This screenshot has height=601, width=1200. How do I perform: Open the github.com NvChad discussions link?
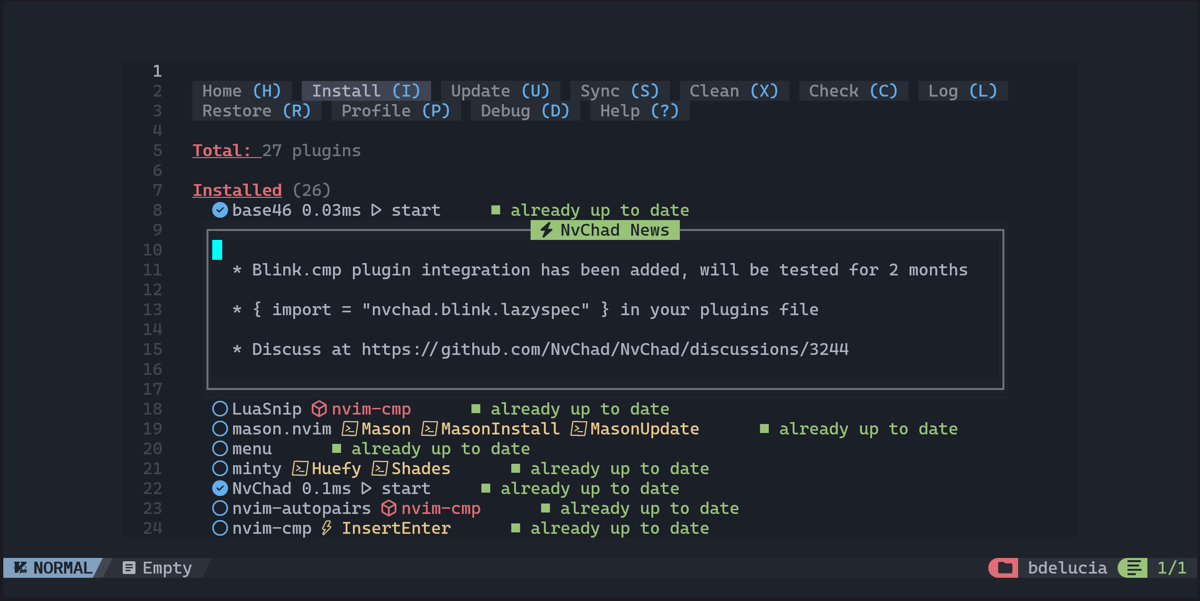[x=605, y=350]
